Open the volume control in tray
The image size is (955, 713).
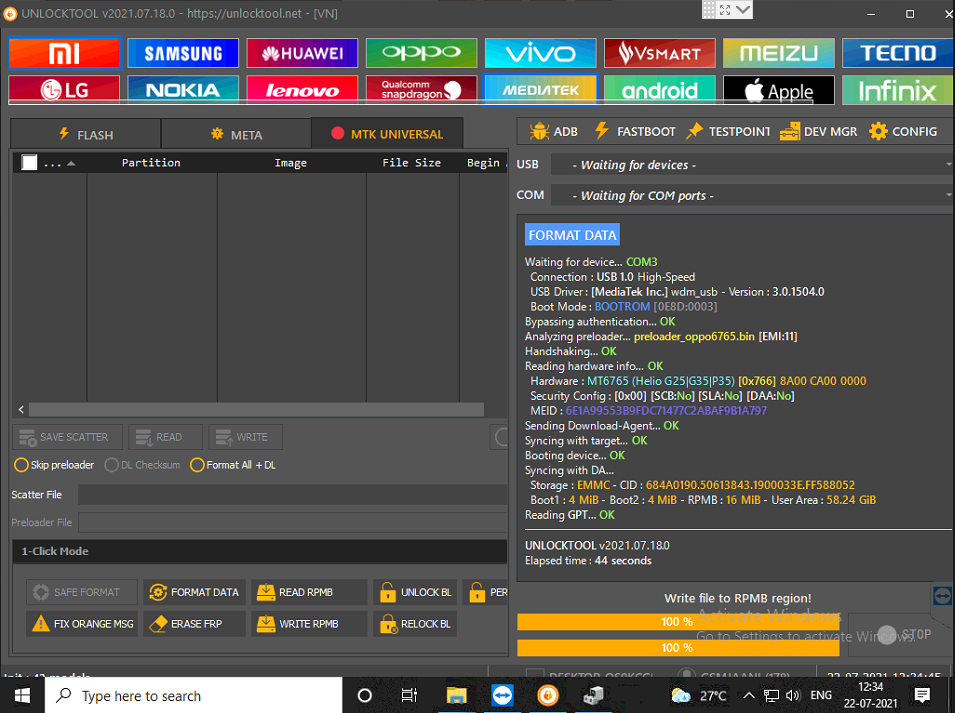tap(792, 695)
